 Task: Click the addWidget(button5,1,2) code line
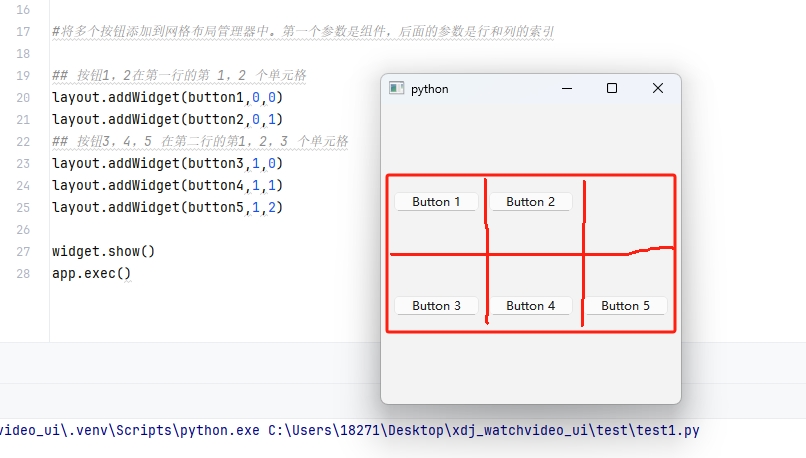[167, 207]
